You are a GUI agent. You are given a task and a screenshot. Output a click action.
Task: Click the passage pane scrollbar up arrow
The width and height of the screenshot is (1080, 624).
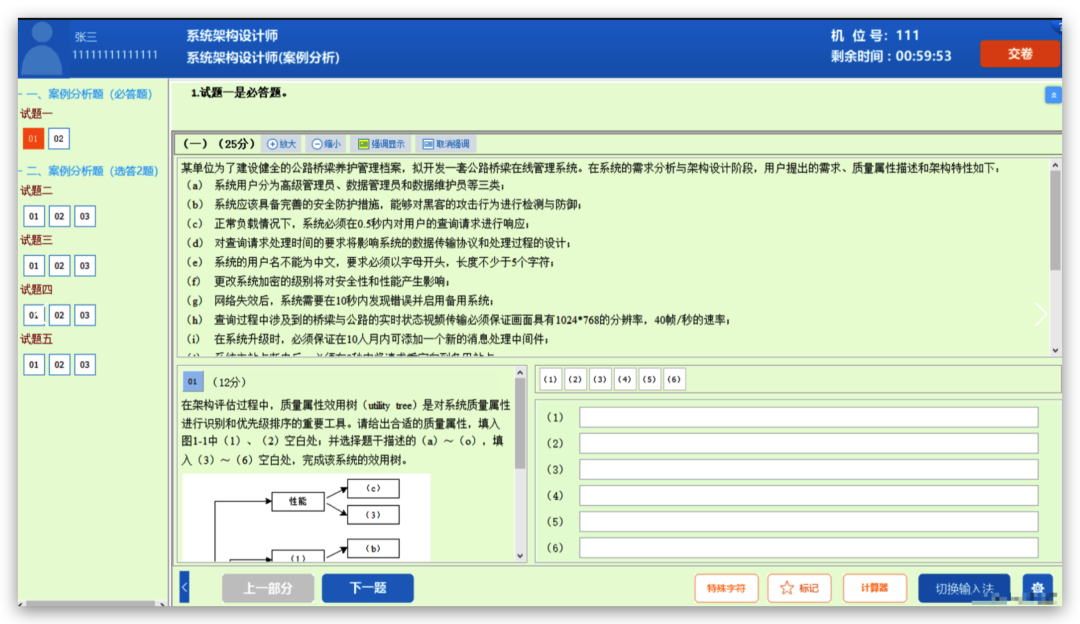pyautogui.click(x=1055, y=165)
